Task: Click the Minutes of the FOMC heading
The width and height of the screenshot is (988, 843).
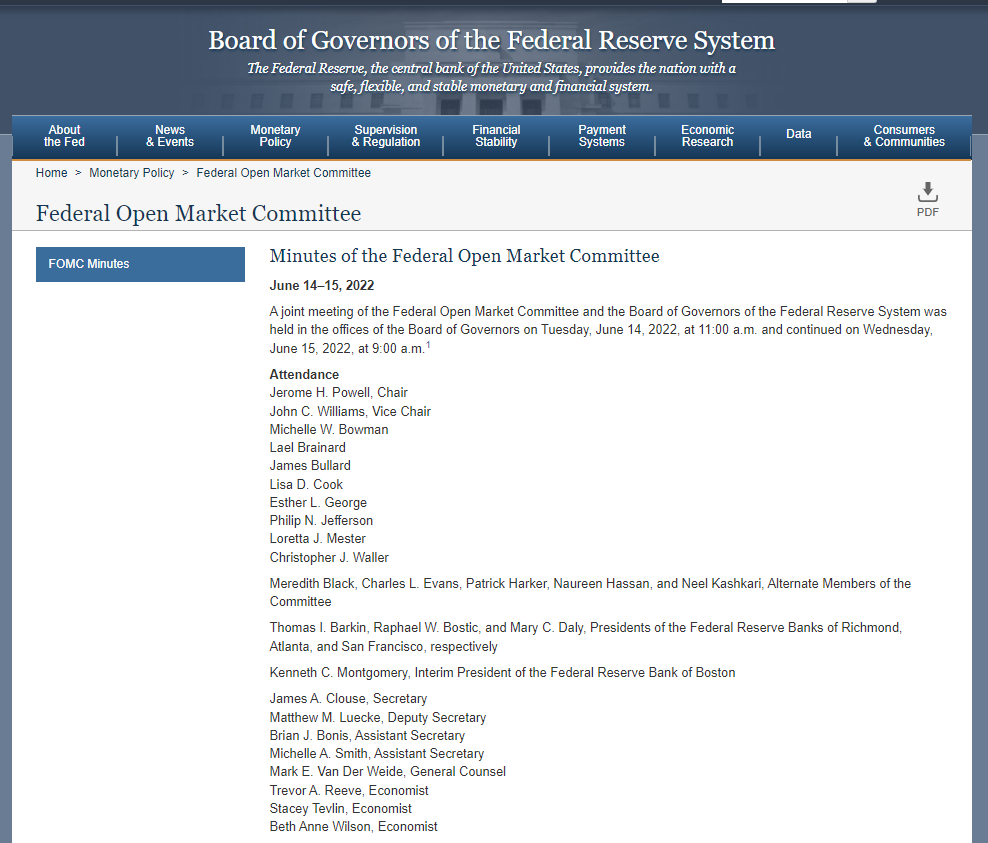Action: point(464,256)
